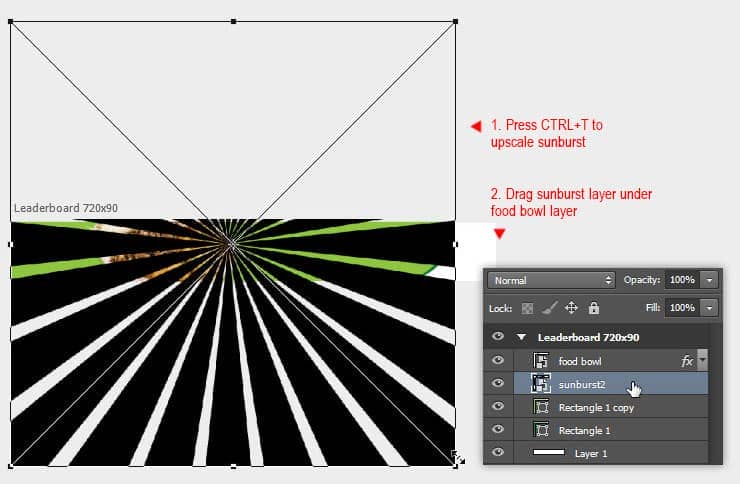The height and width of the screenshot is (484, 740).
Task: Collapse the Leaderboard 720x90 group triangle
Action: tap(521, 337)
